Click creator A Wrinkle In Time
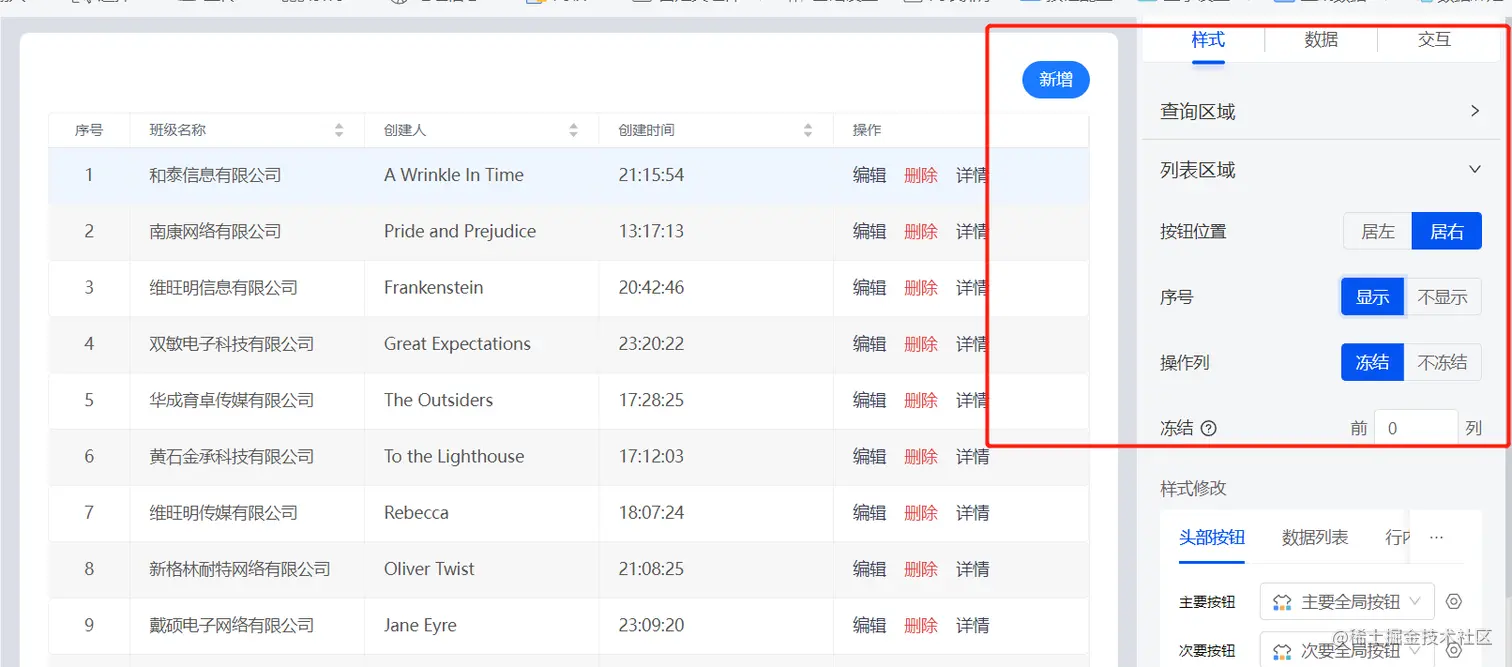This screenshot has width=1512, height=667. 454,175
